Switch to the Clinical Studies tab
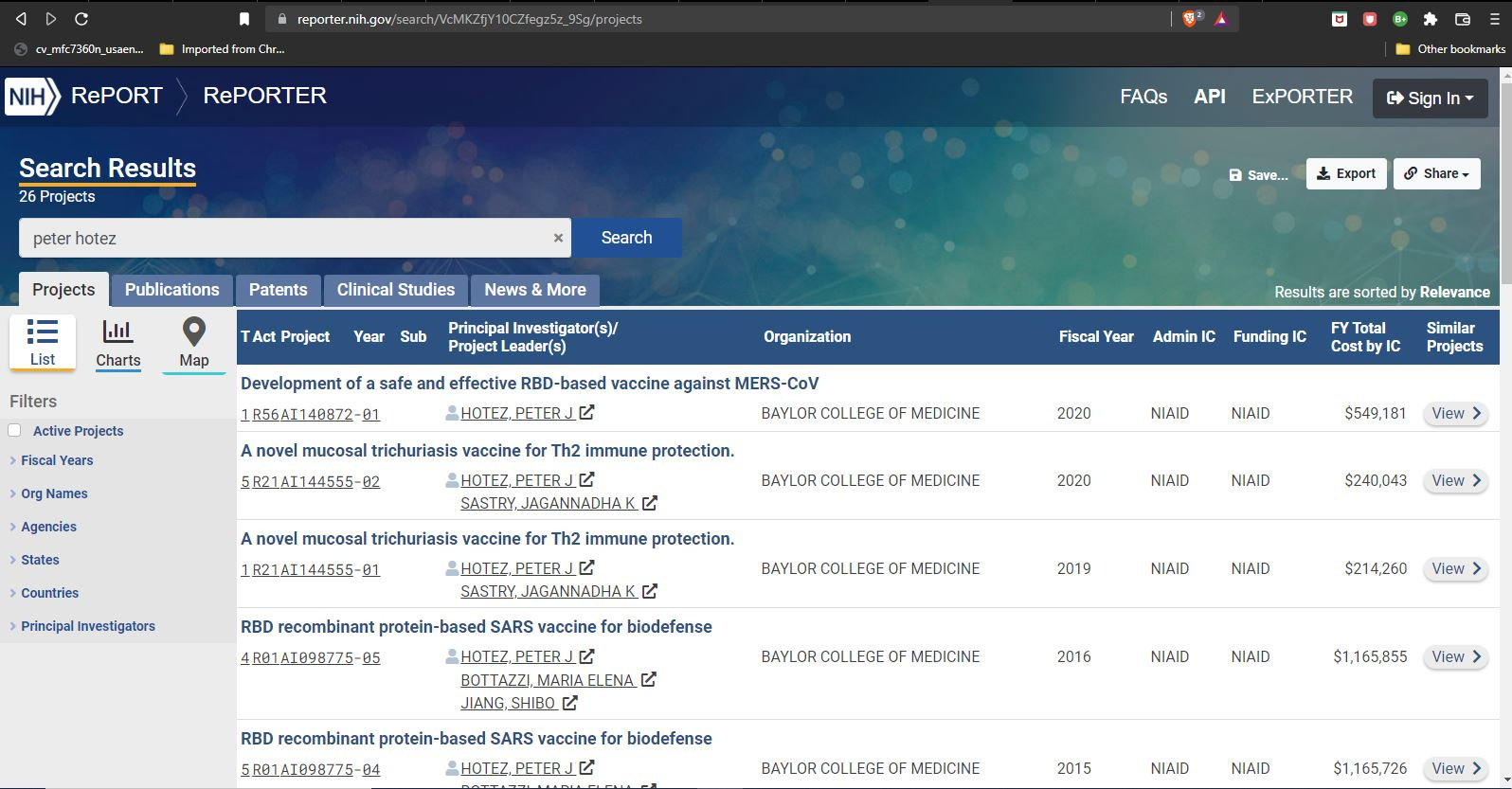This screenshot has height=789, width=1512. [x=396, y=290]
